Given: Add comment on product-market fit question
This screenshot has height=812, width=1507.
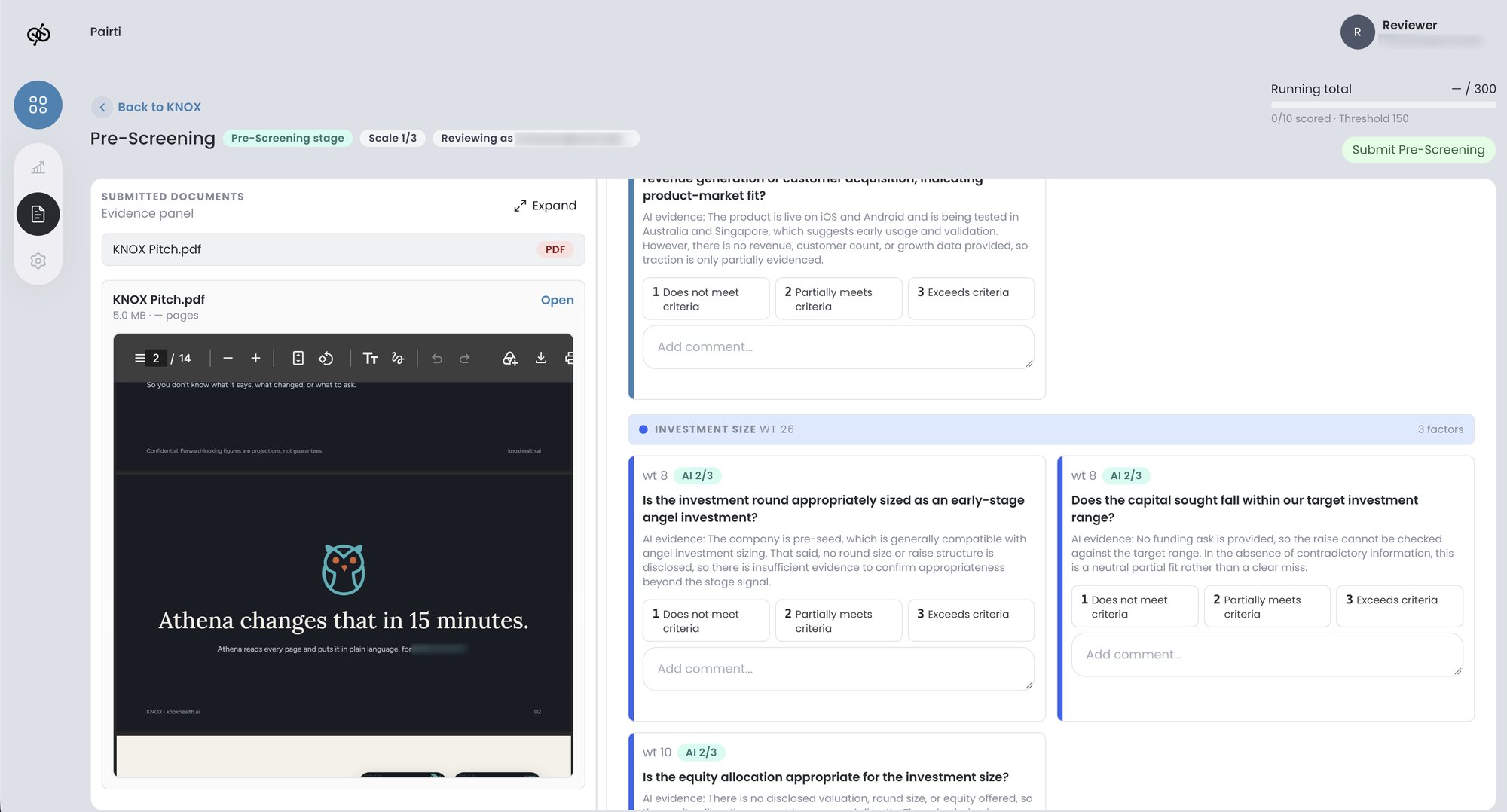Looking at the screenshot, I should pyautogui.click(x=838, y=347).
